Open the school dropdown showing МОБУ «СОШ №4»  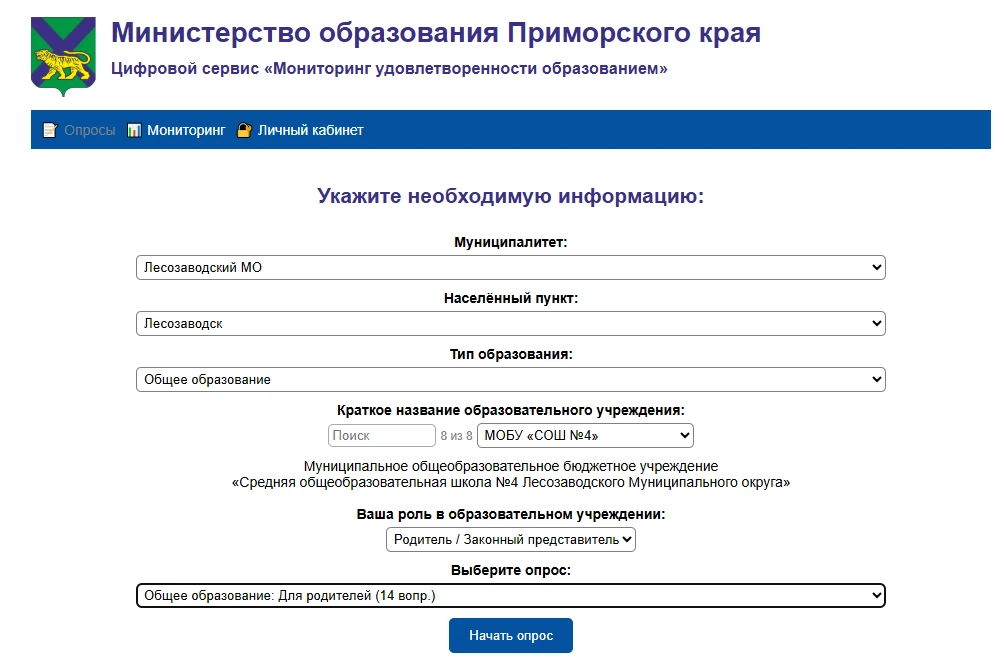tap(585, 435)
